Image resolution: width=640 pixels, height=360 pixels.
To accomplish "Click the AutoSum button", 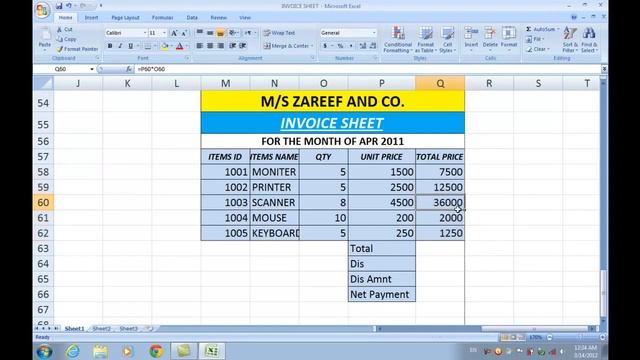I will (x=541, y=29).
